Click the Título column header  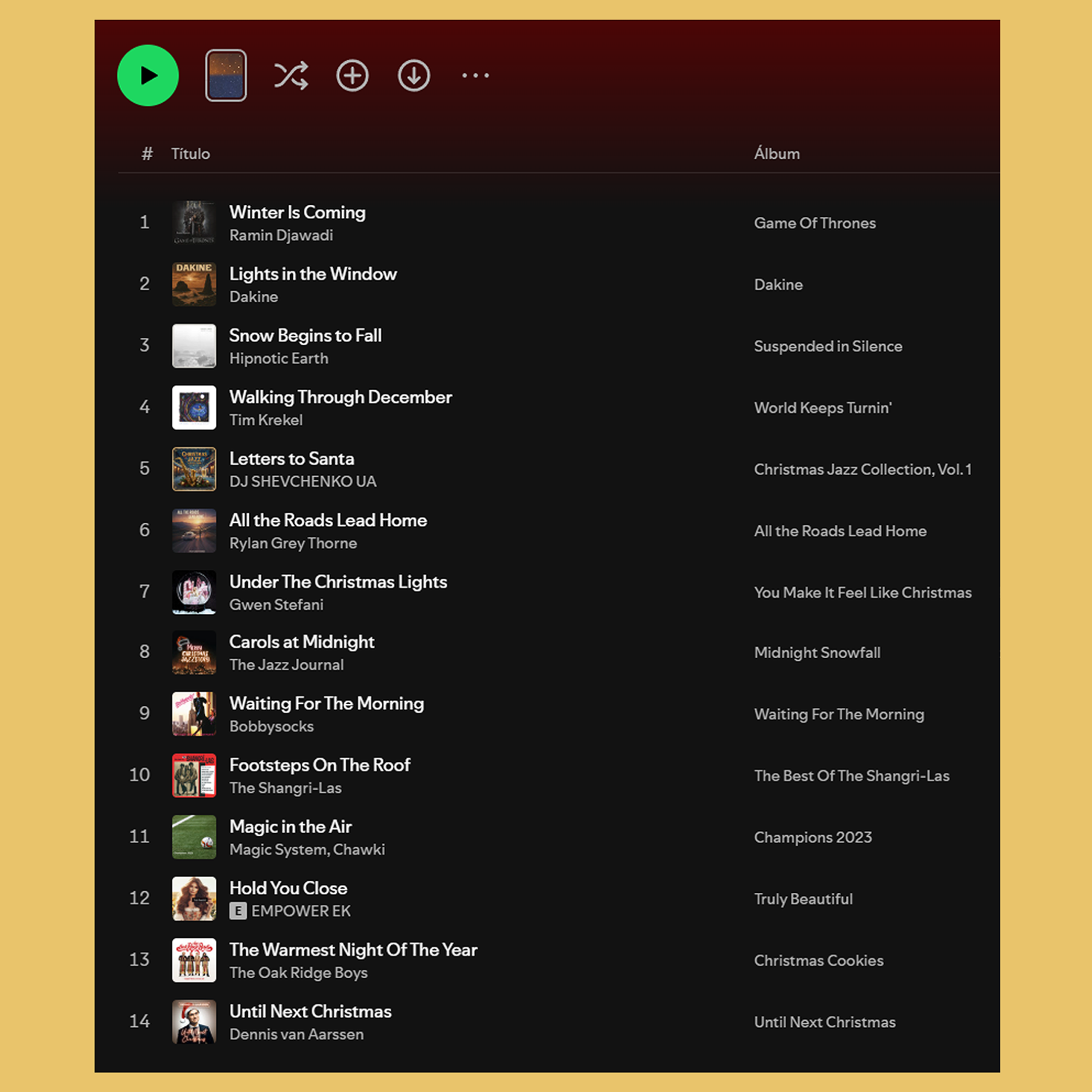point(191,154)
